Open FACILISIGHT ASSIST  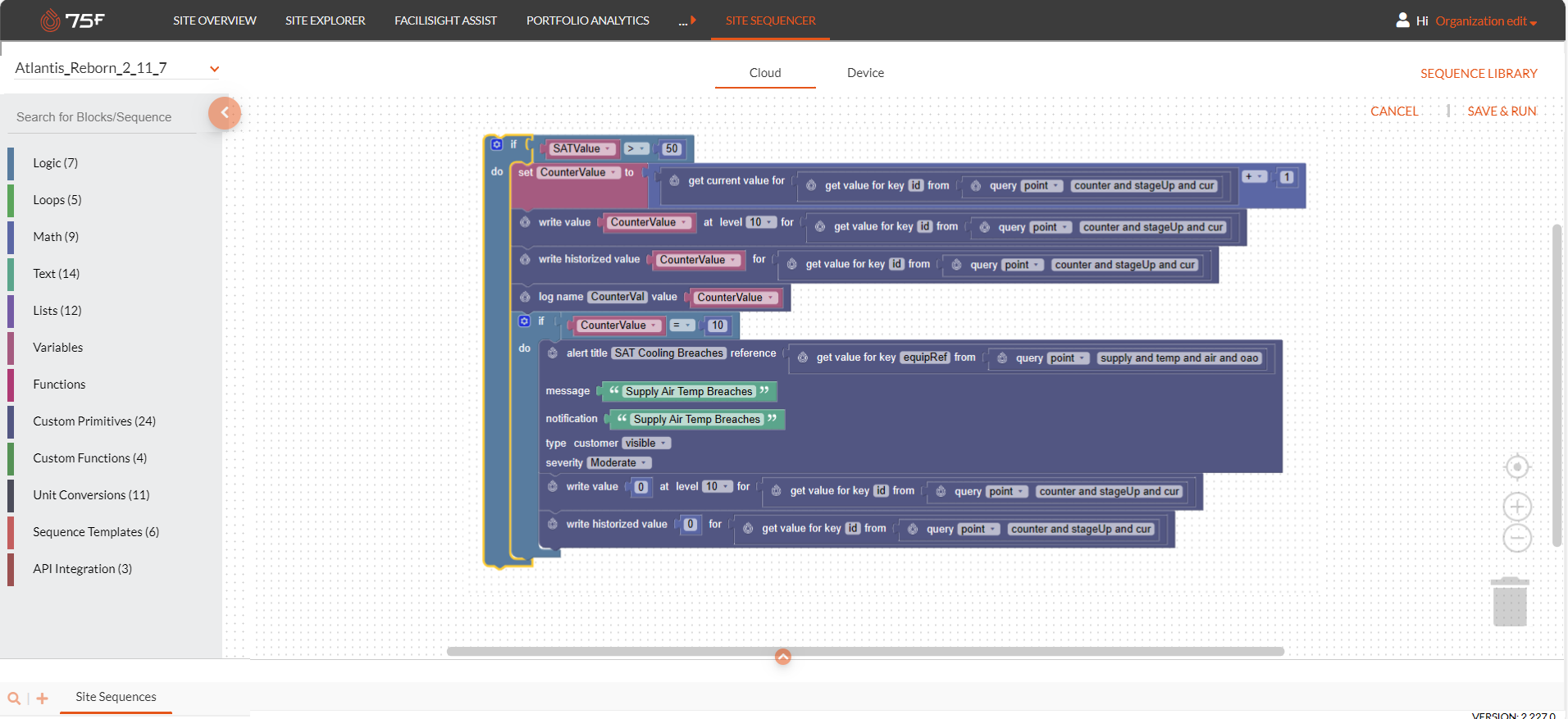pos(445,20)
